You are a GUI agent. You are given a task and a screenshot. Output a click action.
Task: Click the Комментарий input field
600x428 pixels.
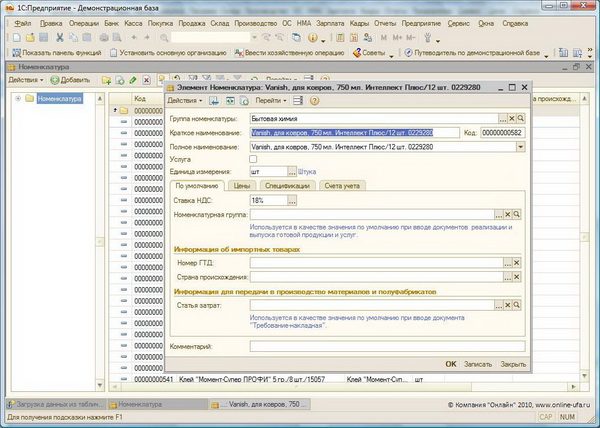[x=387, y=347]
